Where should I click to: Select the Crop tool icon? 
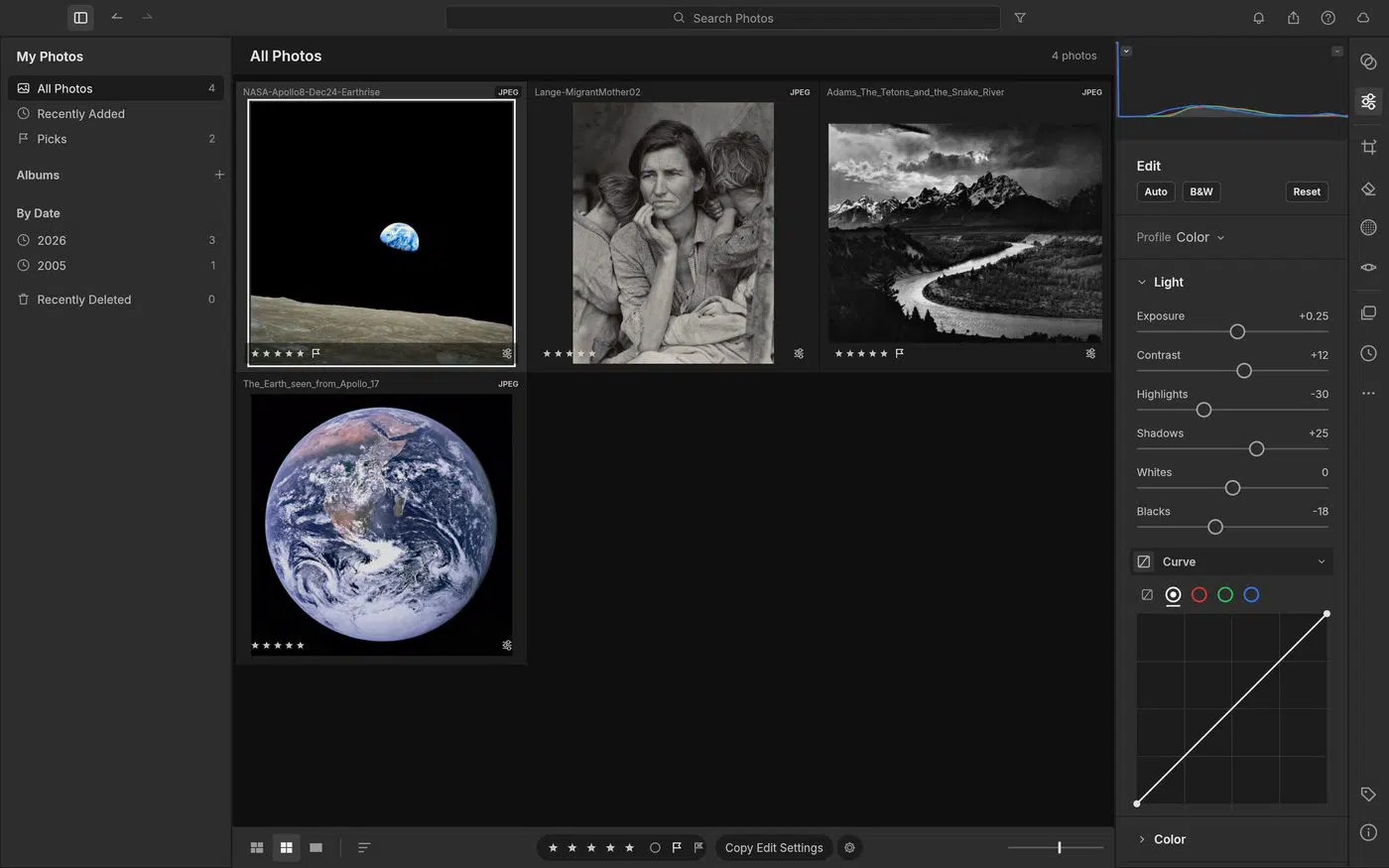pos(1368,147)
